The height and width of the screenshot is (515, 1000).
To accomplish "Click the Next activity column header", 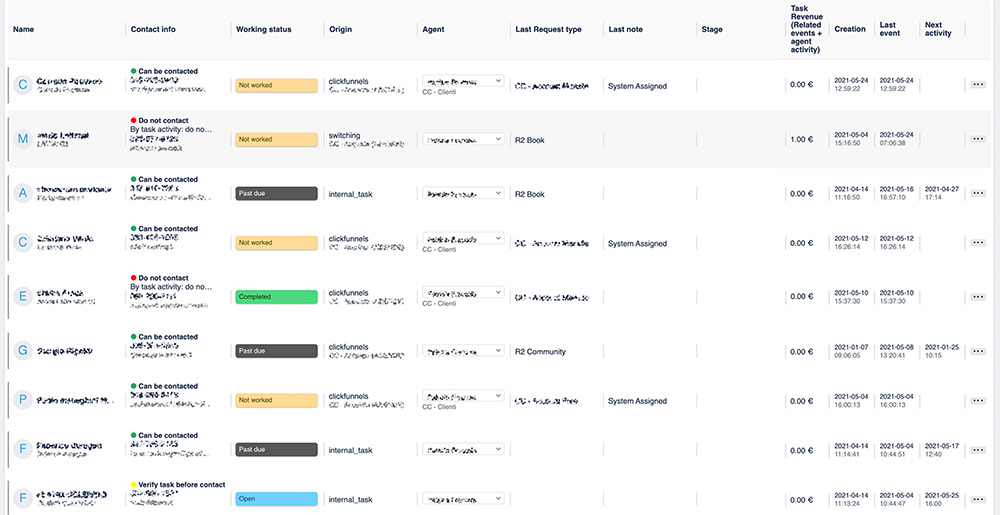I will click(939, 29).
